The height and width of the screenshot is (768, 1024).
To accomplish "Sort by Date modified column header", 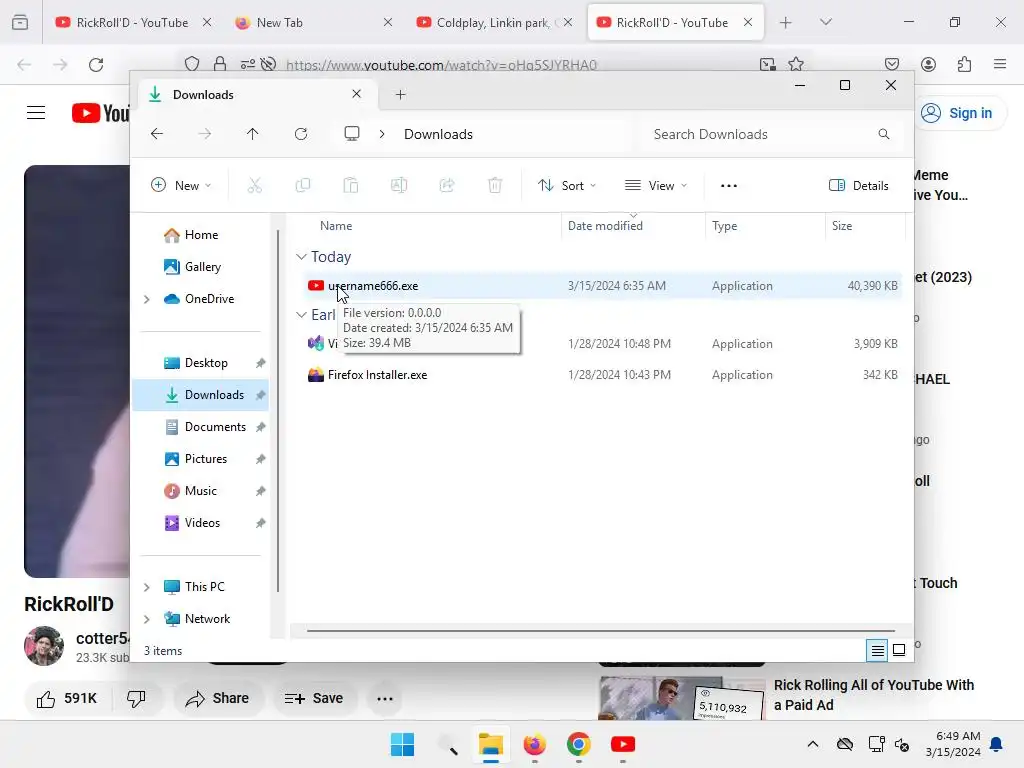I will pos(605,226).
